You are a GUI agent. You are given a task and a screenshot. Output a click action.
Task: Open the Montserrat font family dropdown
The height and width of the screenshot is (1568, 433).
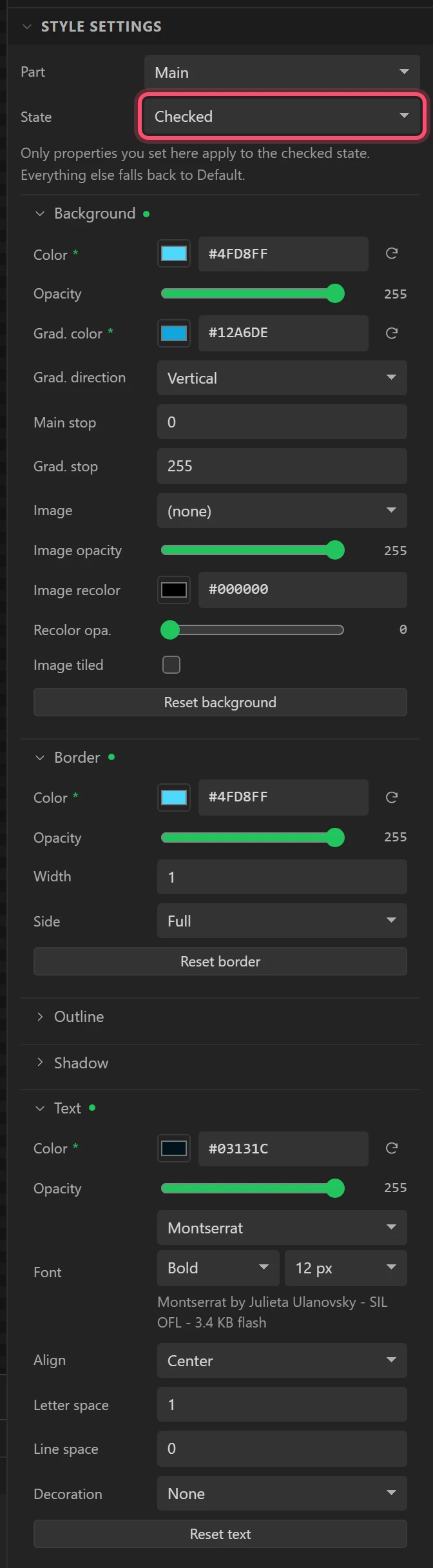point(282,1228)
